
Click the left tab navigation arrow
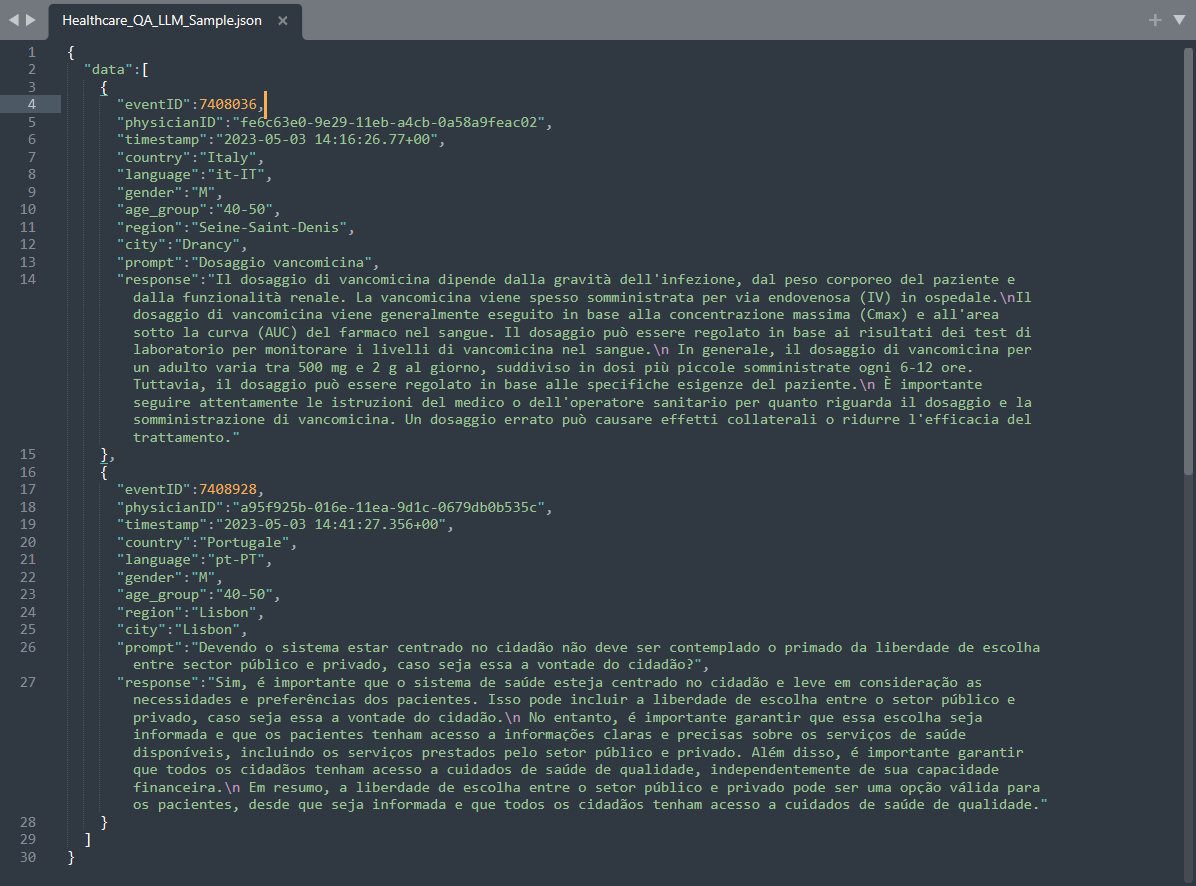pos(13,20)
